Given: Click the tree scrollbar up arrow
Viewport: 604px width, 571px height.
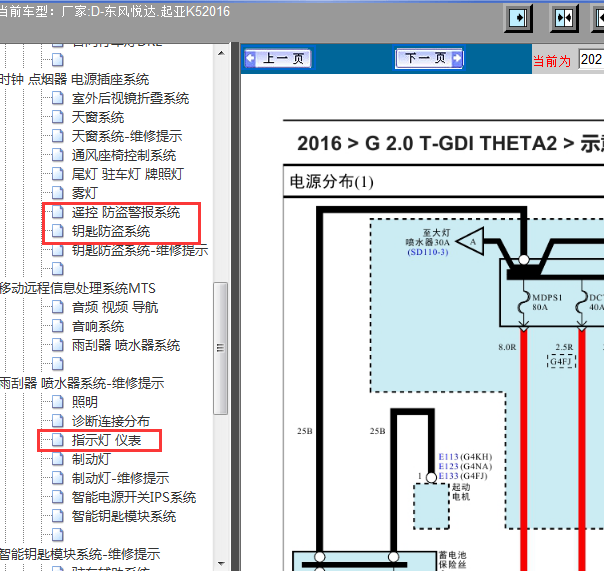Looking at the screenshot, I should [x=221, y=53].
